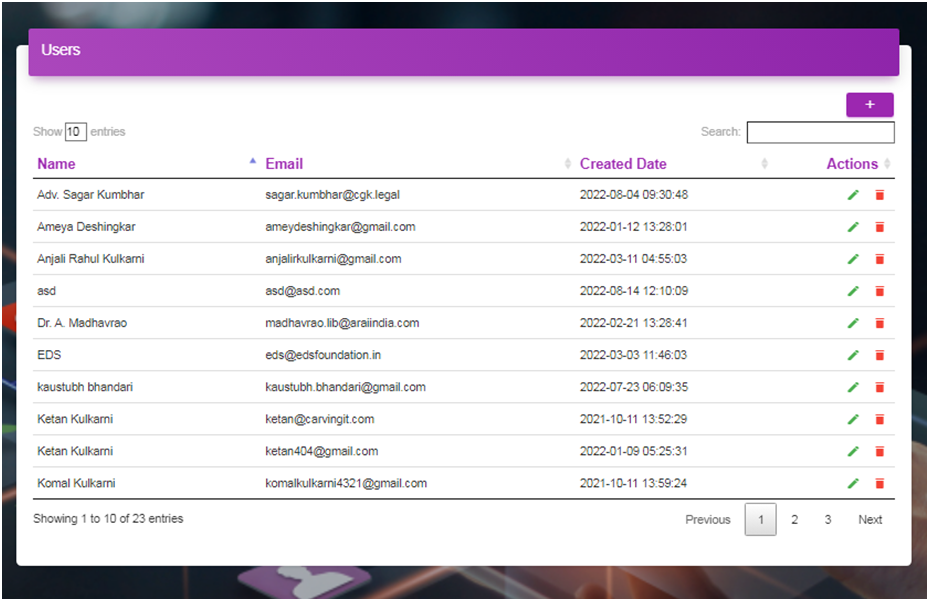Viewport: 929px width, 601px height.
Task: Click the Users panel heading
Action: pyautogui.click(x=60, y=50)
